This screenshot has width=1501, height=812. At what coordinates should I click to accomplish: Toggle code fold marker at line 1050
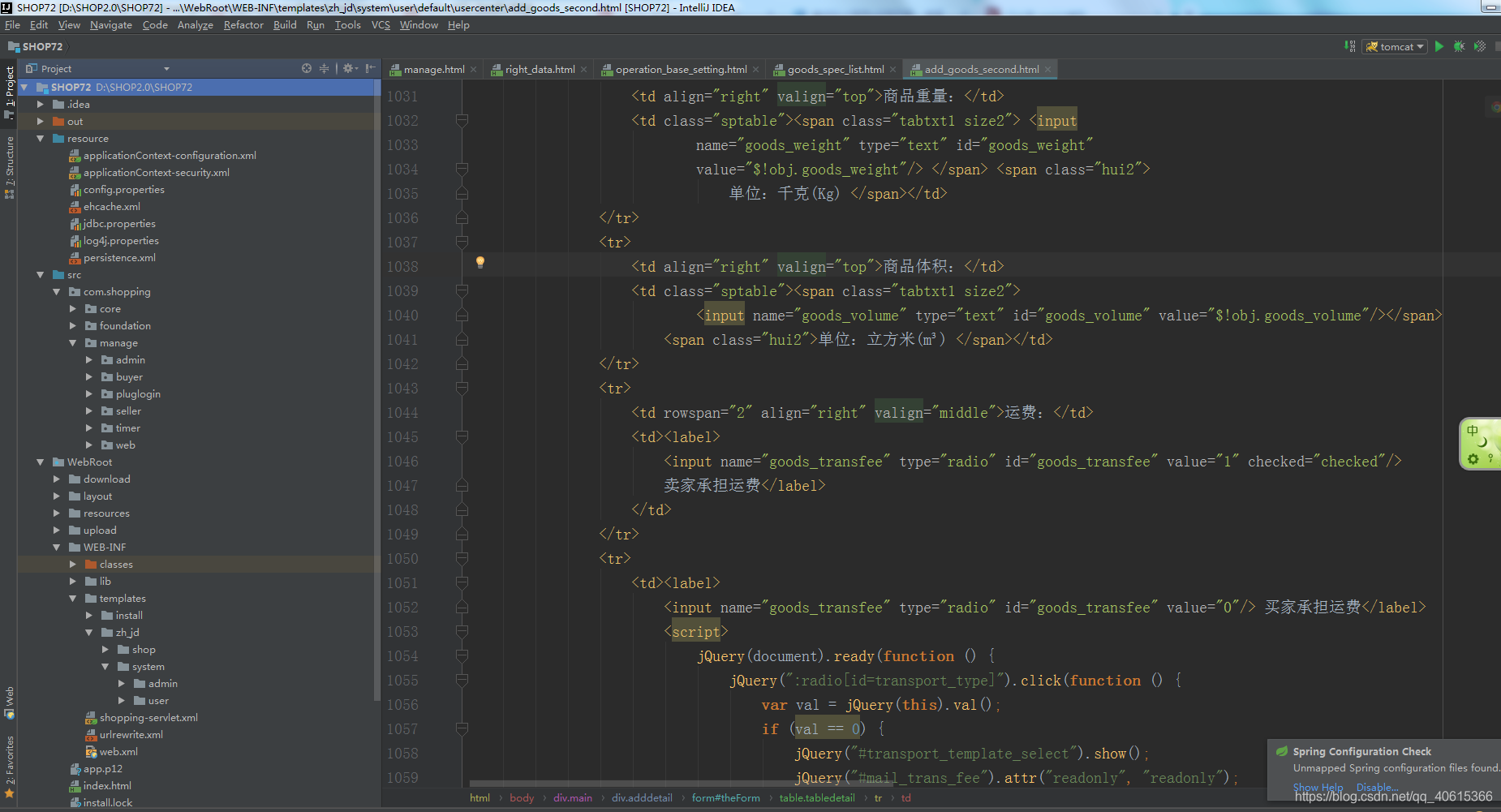point(462,559)
